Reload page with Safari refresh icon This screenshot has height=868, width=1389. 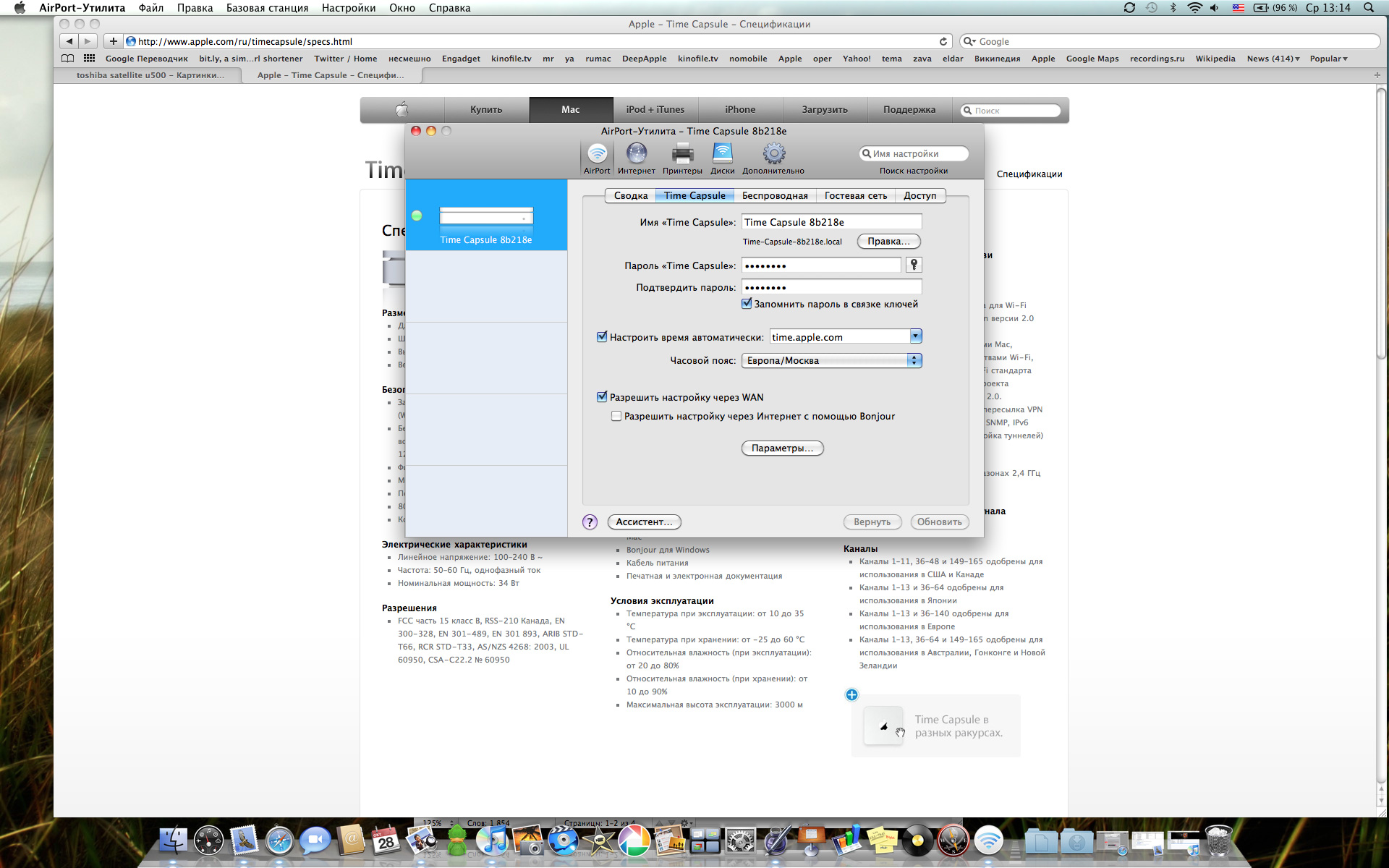943,41
